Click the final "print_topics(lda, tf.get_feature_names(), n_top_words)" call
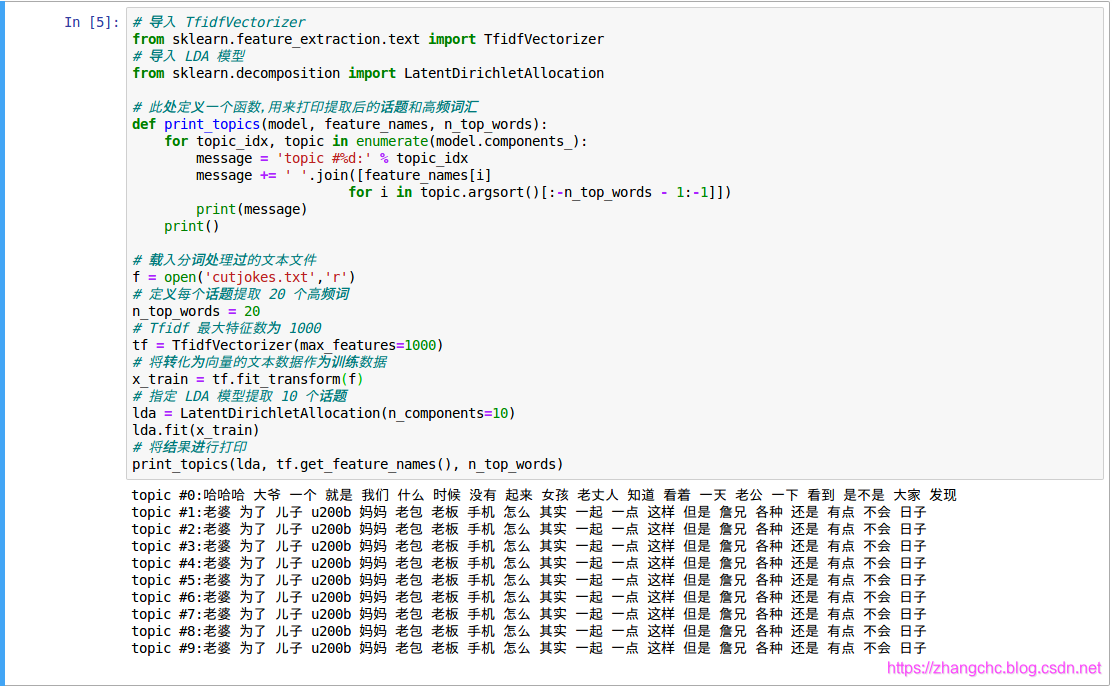This screenshot has height=687, width=1112. [348, 464]
